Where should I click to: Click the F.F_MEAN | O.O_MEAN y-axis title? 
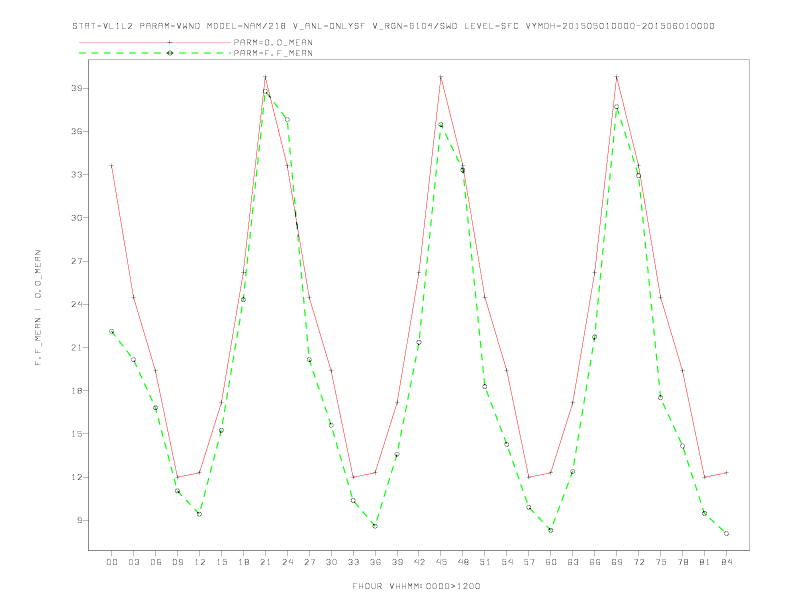click(38, 308)
